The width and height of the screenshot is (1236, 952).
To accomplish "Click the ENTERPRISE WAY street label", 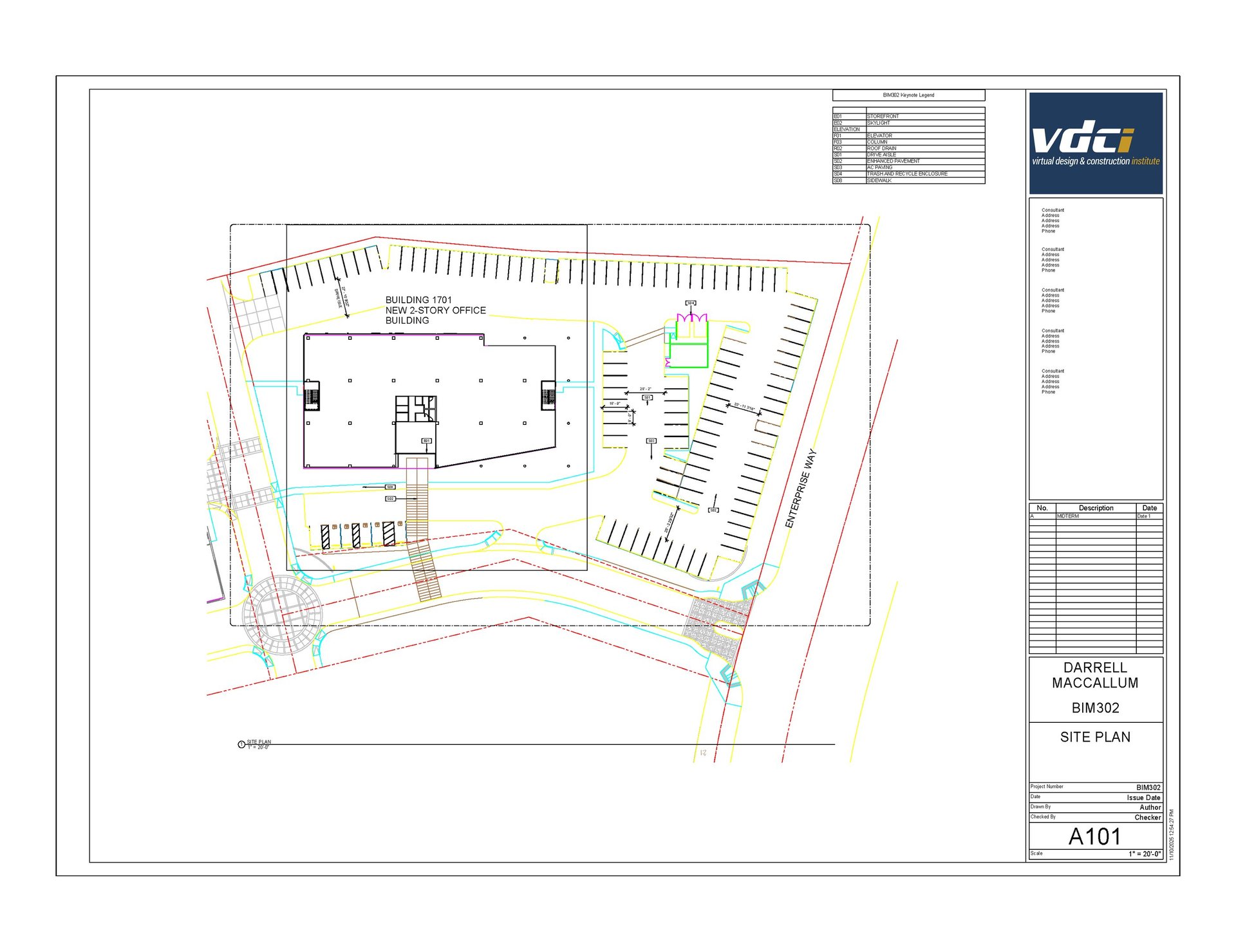I will 800,489.
